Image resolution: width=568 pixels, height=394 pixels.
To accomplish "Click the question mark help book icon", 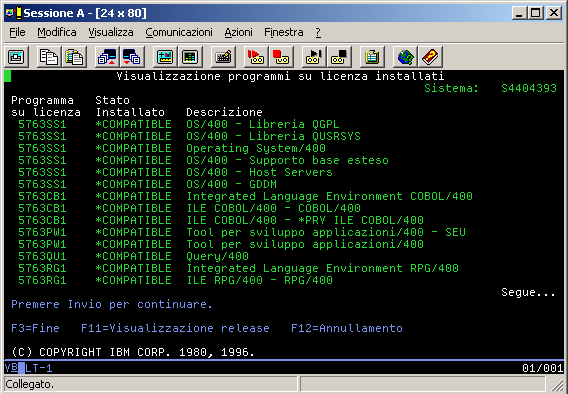I will click(430, 57).
